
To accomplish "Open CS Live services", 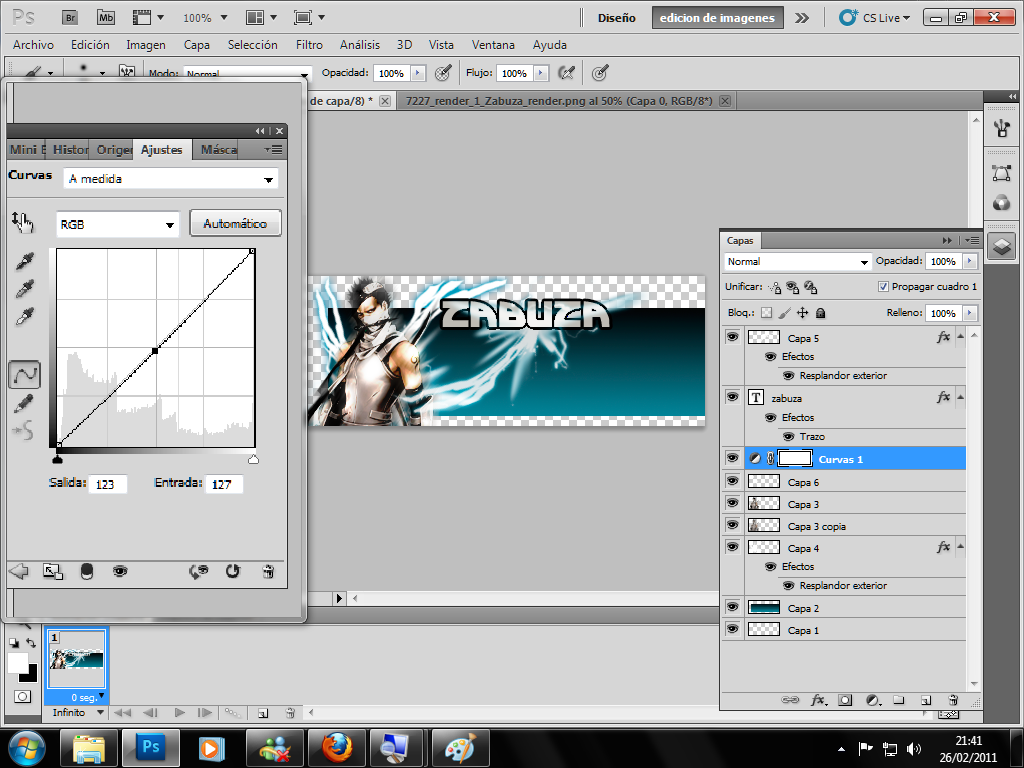I will 875,18.
